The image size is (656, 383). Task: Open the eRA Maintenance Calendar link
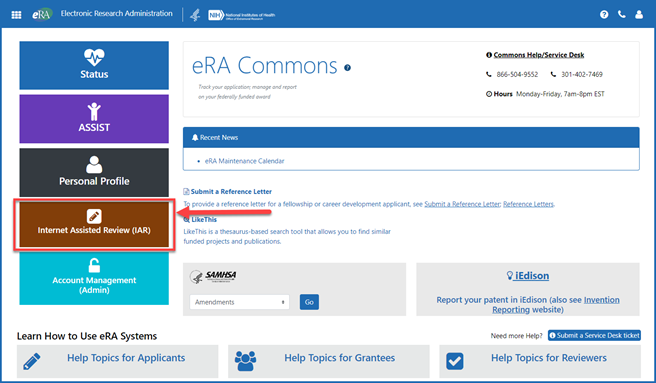coord(244,161)
